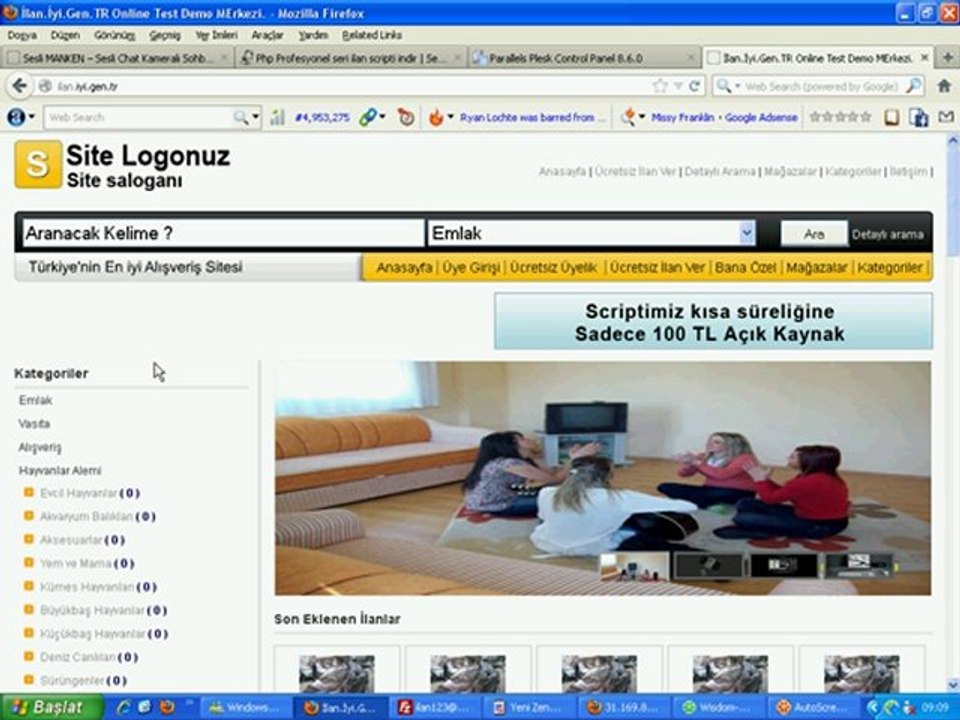Open the Emlak category dropdown
This screenshot has height=720, width=960.
click(x=746, y=233)
